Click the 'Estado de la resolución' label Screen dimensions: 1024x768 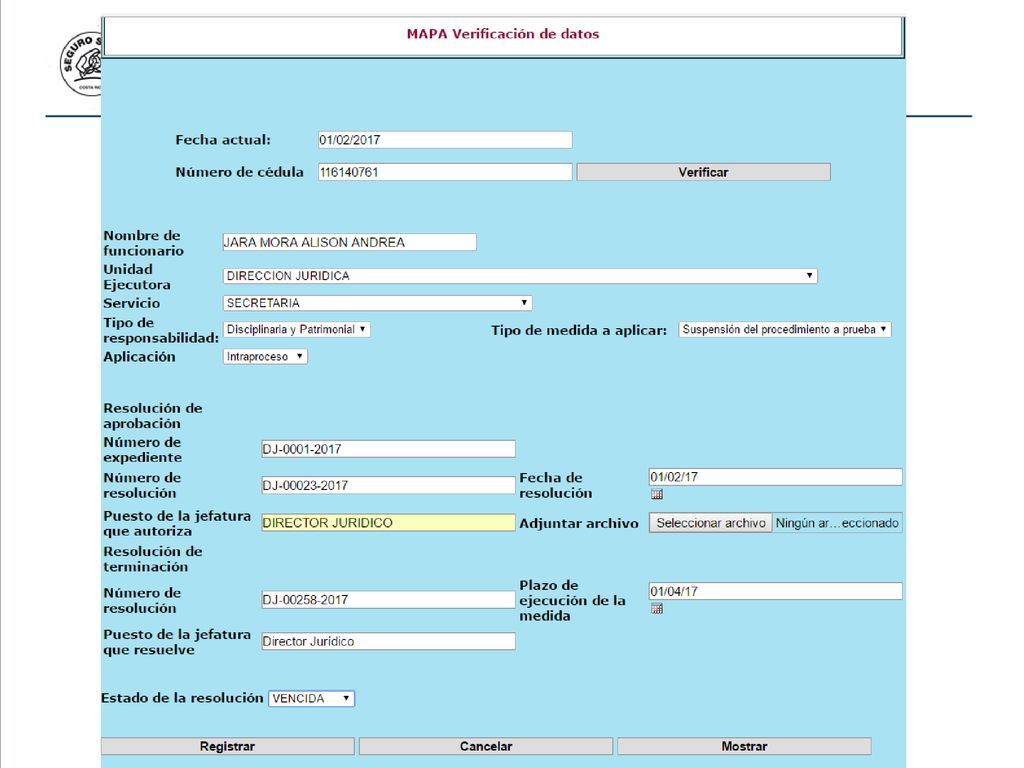[182, 698]
